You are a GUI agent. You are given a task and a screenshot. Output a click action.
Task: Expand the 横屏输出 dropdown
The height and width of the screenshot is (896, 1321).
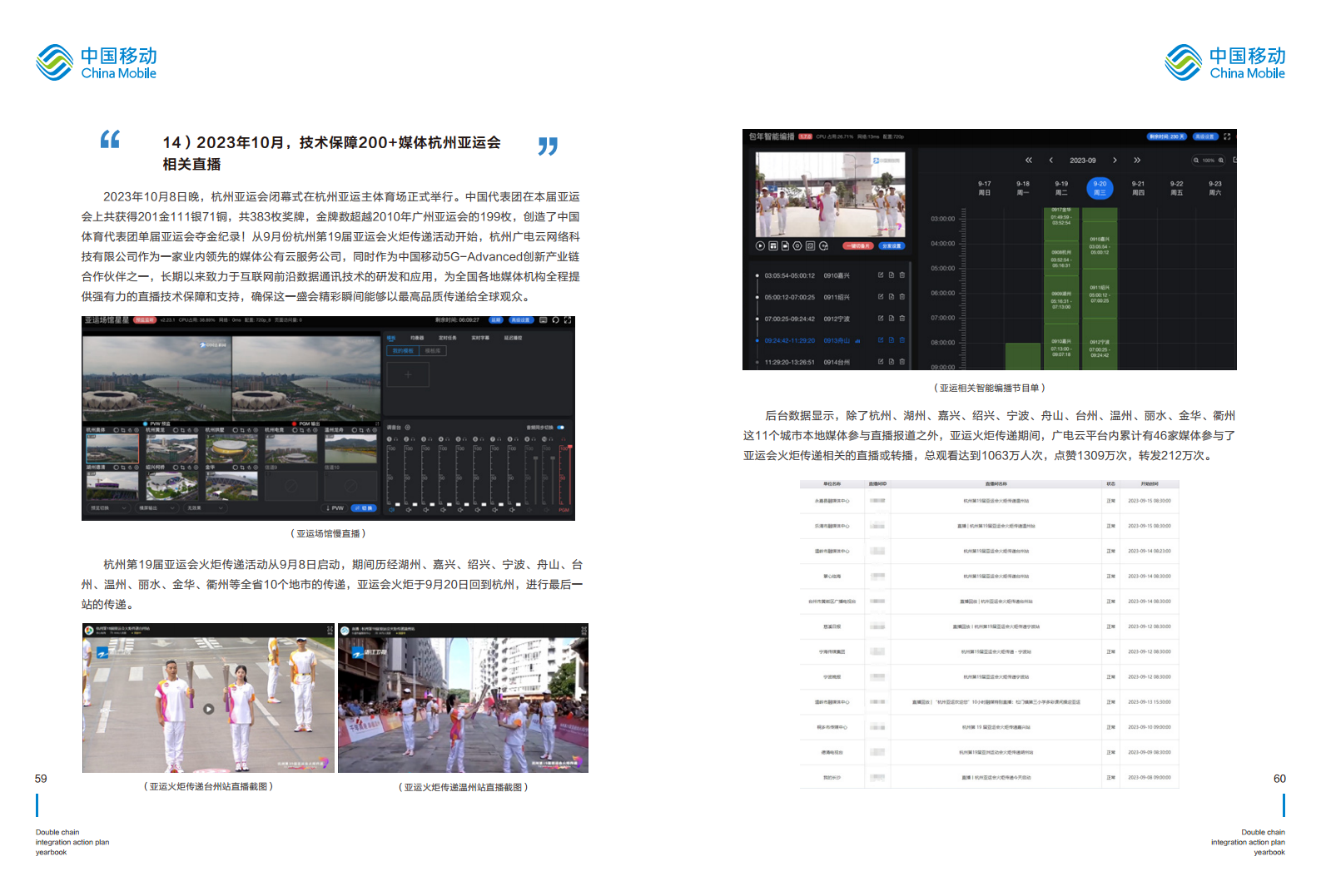tap(156, 508)
